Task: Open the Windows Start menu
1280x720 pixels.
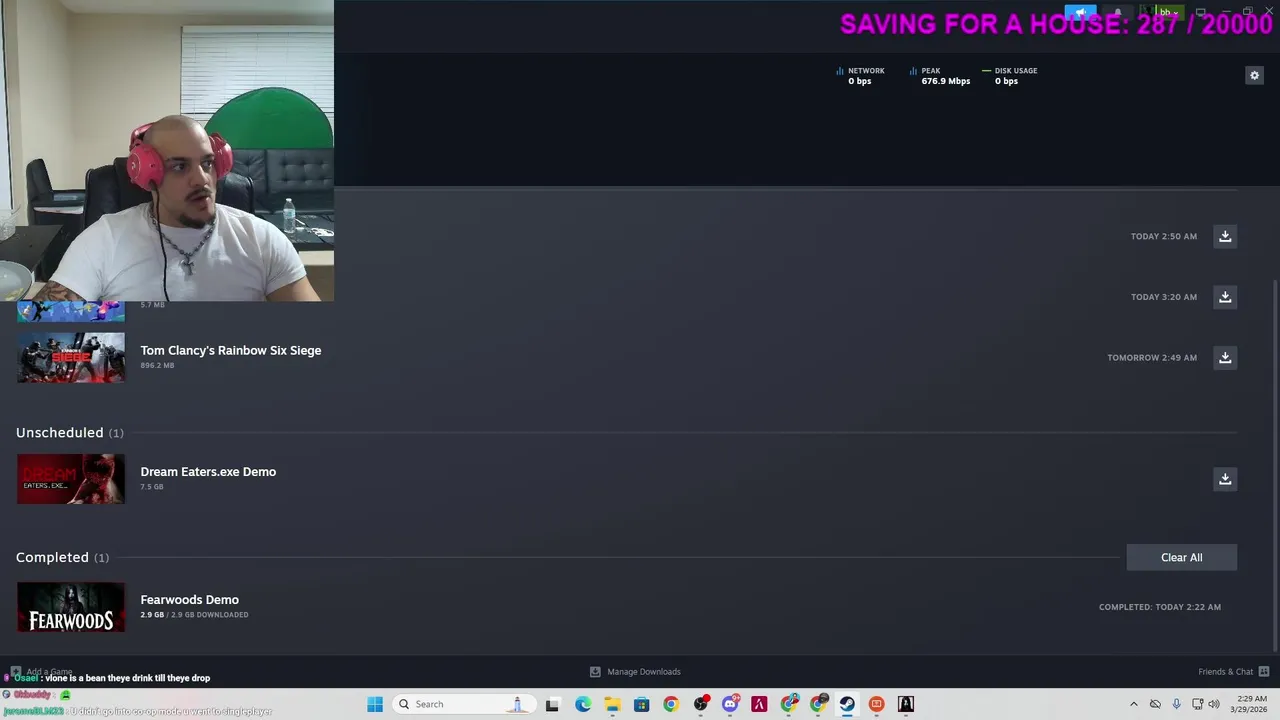Action: (375, 704)
